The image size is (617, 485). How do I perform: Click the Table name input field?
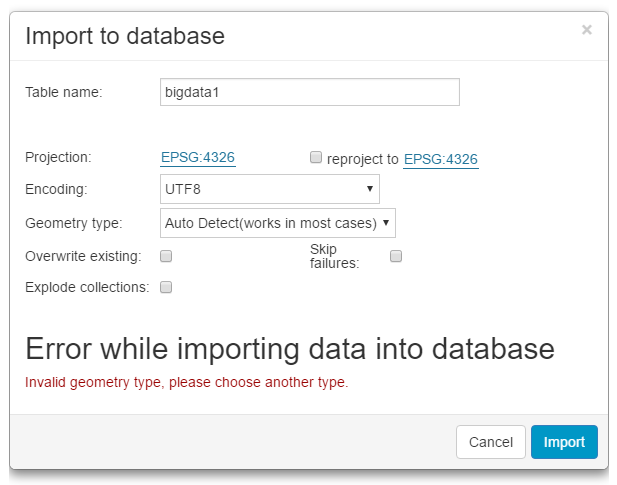tap(310, 92)
